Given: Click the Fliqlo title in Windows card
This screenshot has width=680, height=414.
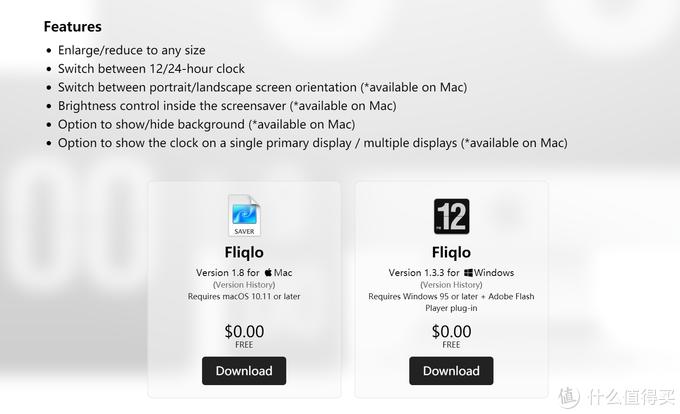Looking at the screenshot, I should click(451, 252).
